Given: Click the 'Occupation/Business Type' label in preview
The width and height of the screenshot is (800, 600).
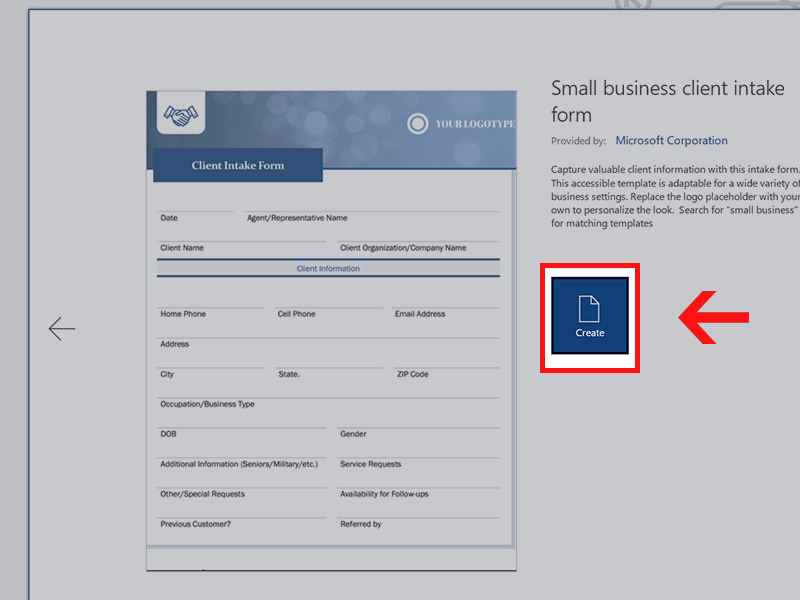Looking at the screenshot, I should coord(207,404).
